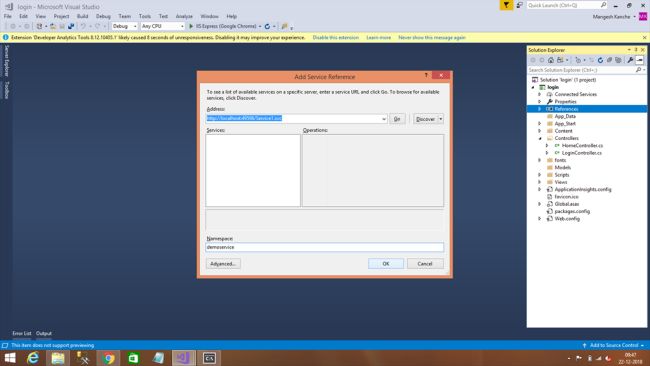Open the File menu
The height and width of the screenshot is (366, 650).
click(x=7, y=16)
